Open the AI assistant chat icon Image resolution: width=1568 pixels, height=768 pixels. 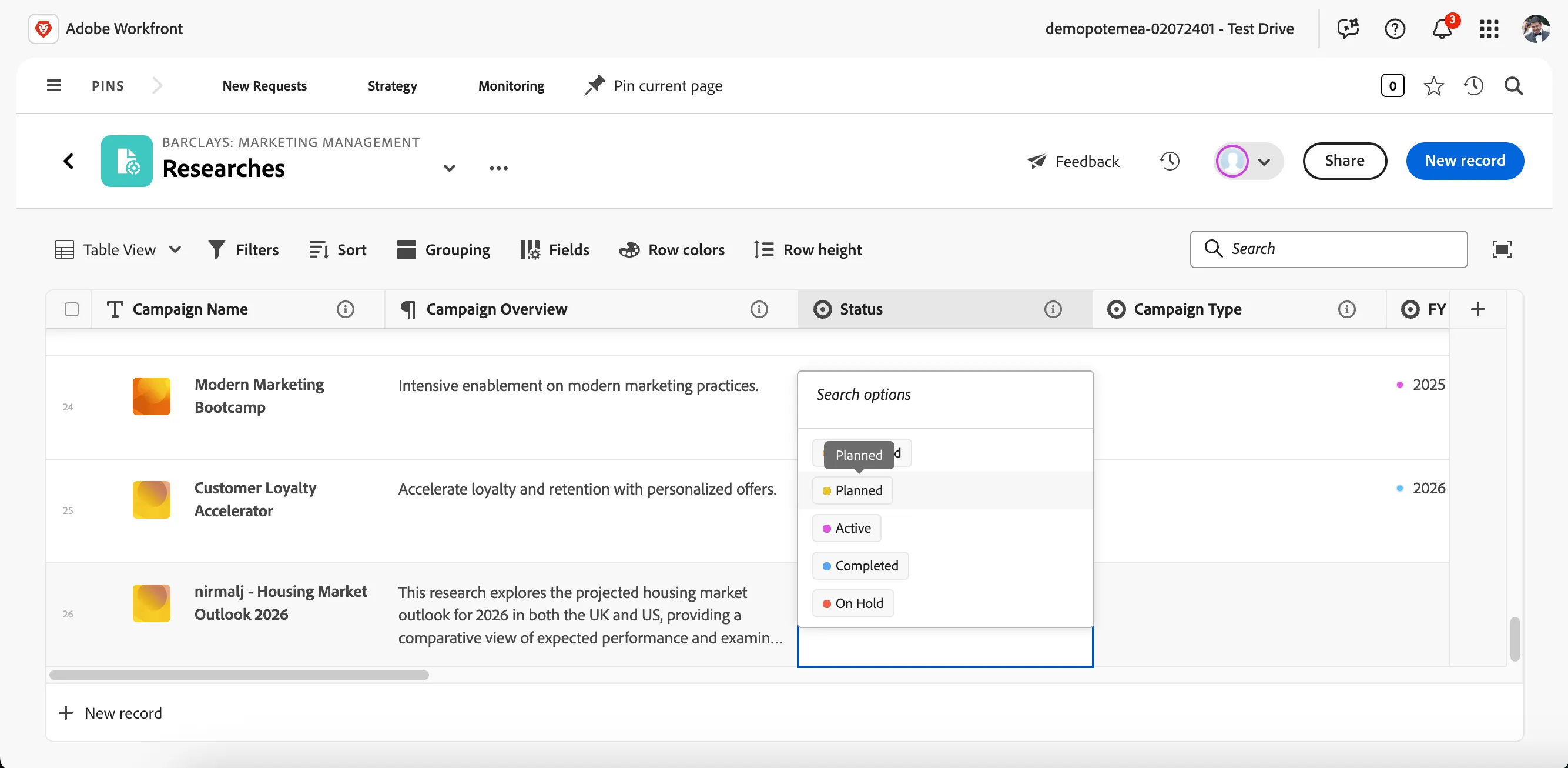pos(1348,29)
